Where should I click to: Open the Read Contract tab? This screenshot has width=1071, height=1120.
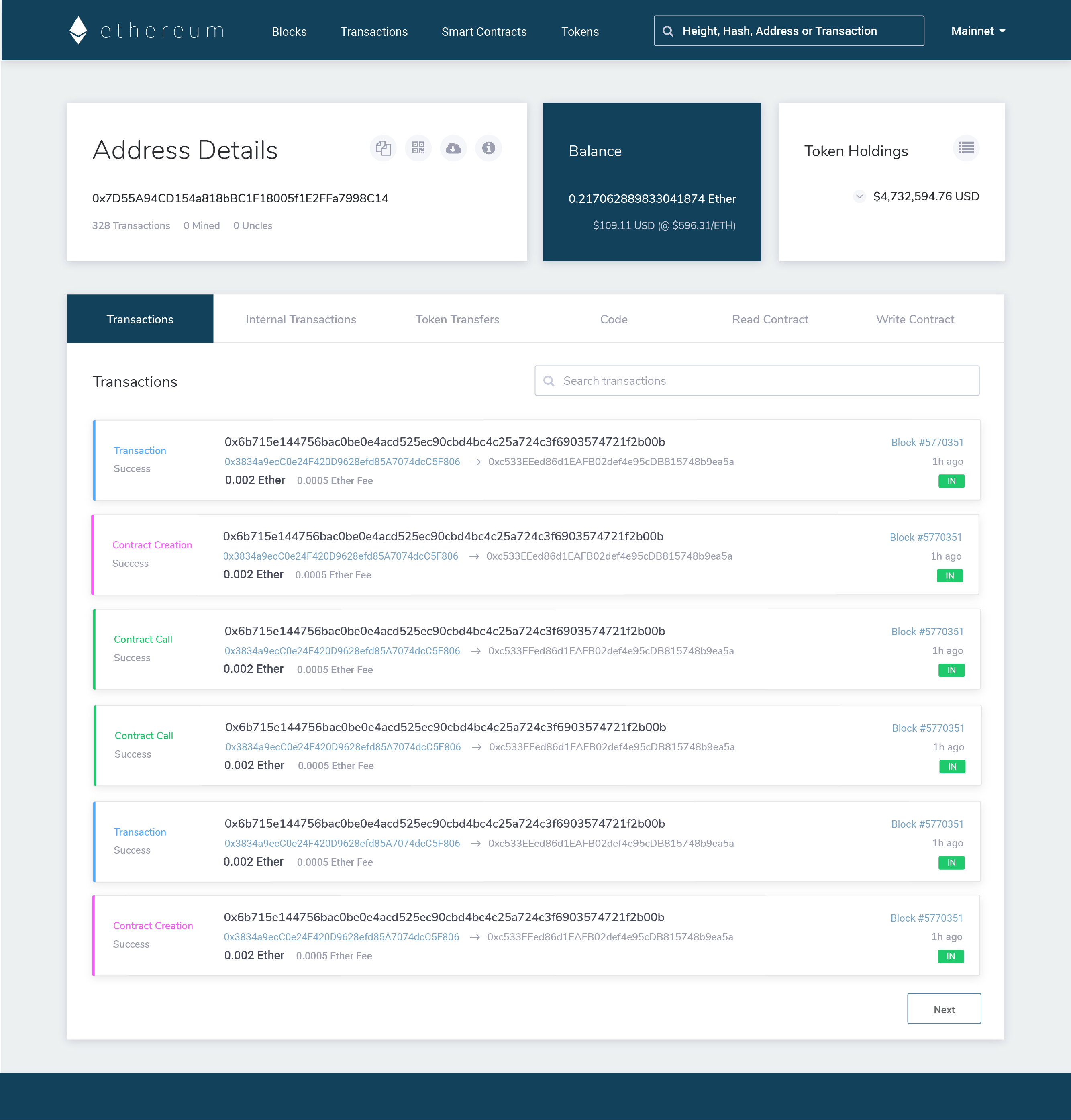point(770,319)
